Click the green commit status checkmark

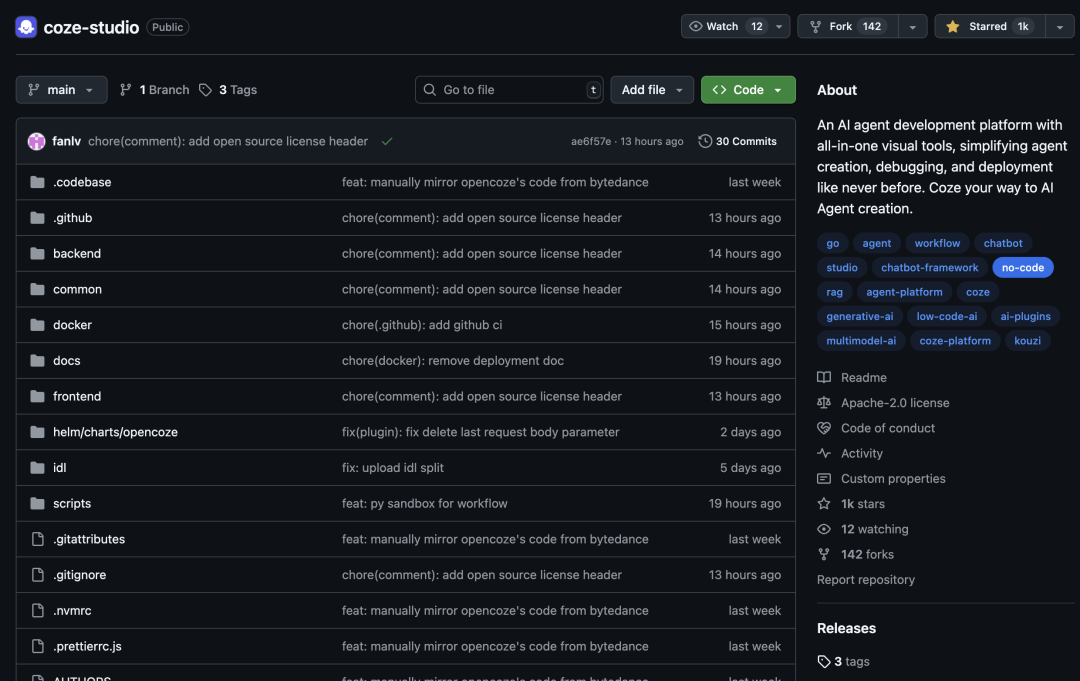(x=387, y=141)
